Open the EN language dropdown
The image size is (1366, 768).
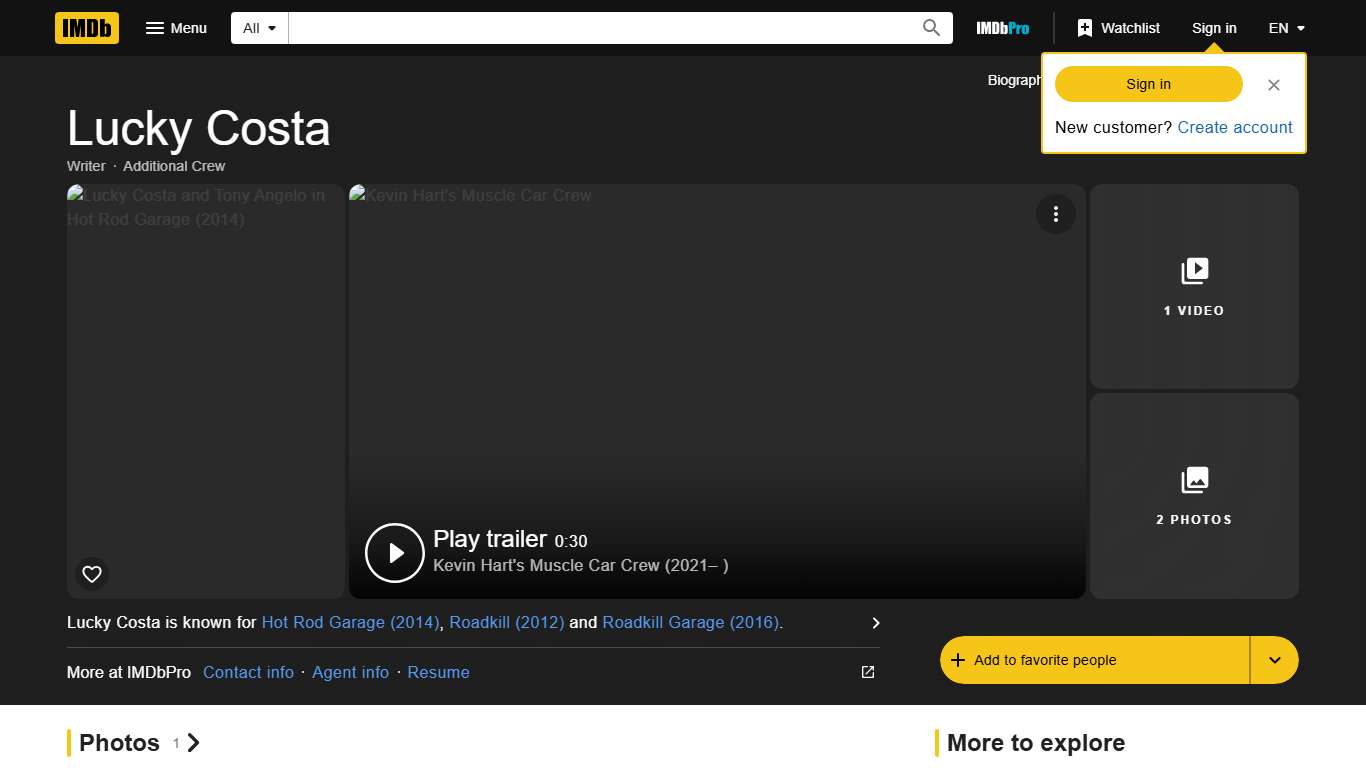(x=1285, y=28)
